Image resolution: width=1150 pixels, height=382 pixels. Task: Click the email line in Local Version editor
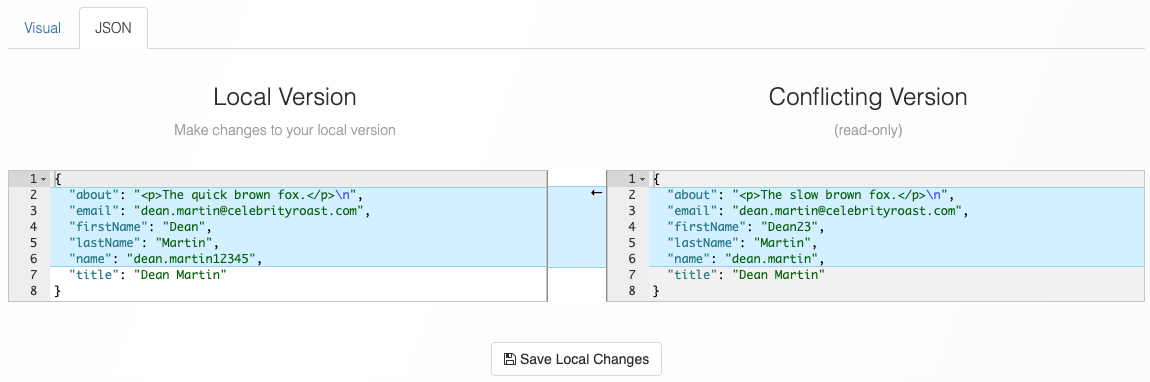point(299,211)
